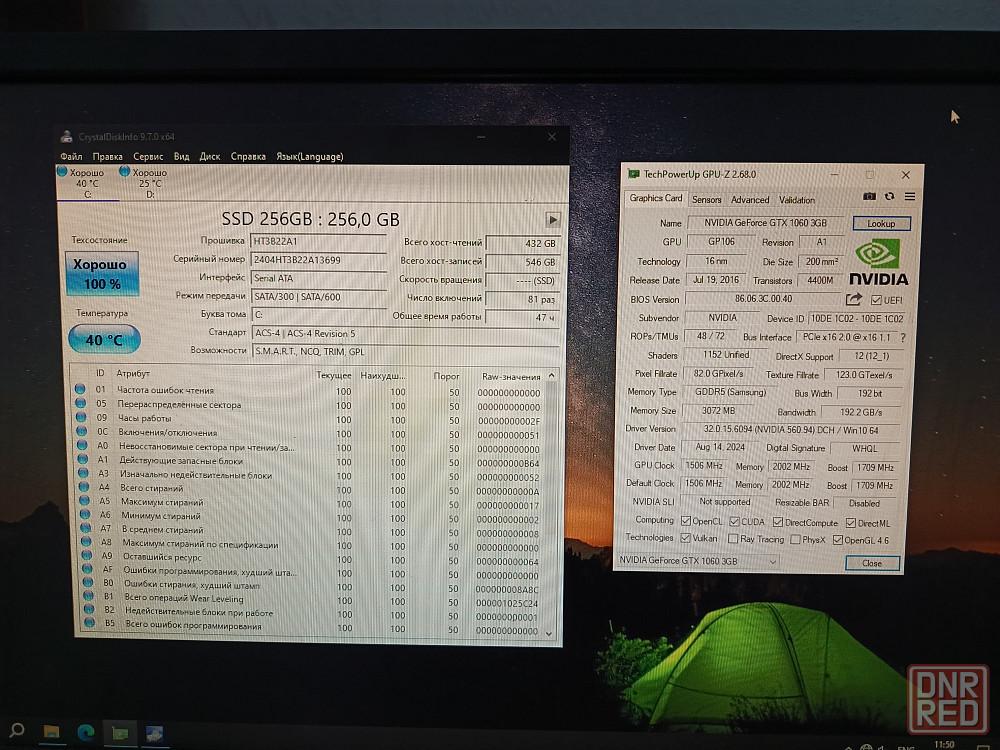1000x750 pixels.
Task: Click the BIOS export share icon
Action: (853, 299)
